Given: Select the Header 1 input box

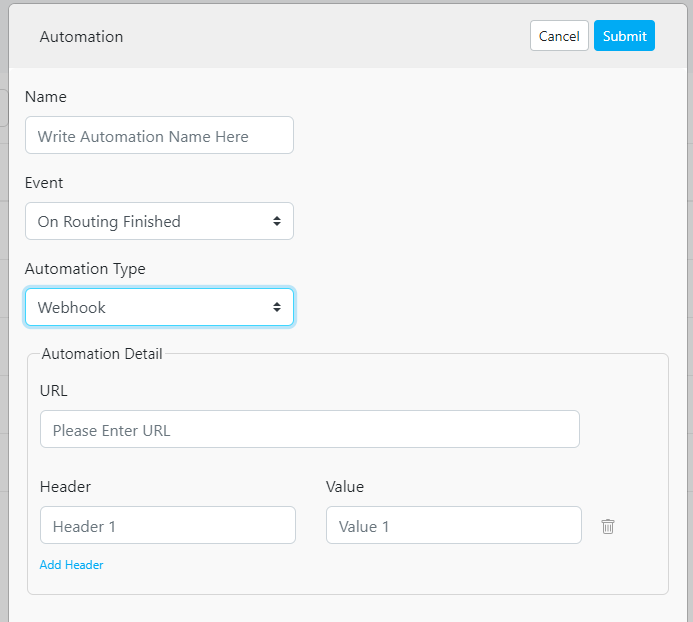Looking at the screenshot, I should (x=167, y=526).
